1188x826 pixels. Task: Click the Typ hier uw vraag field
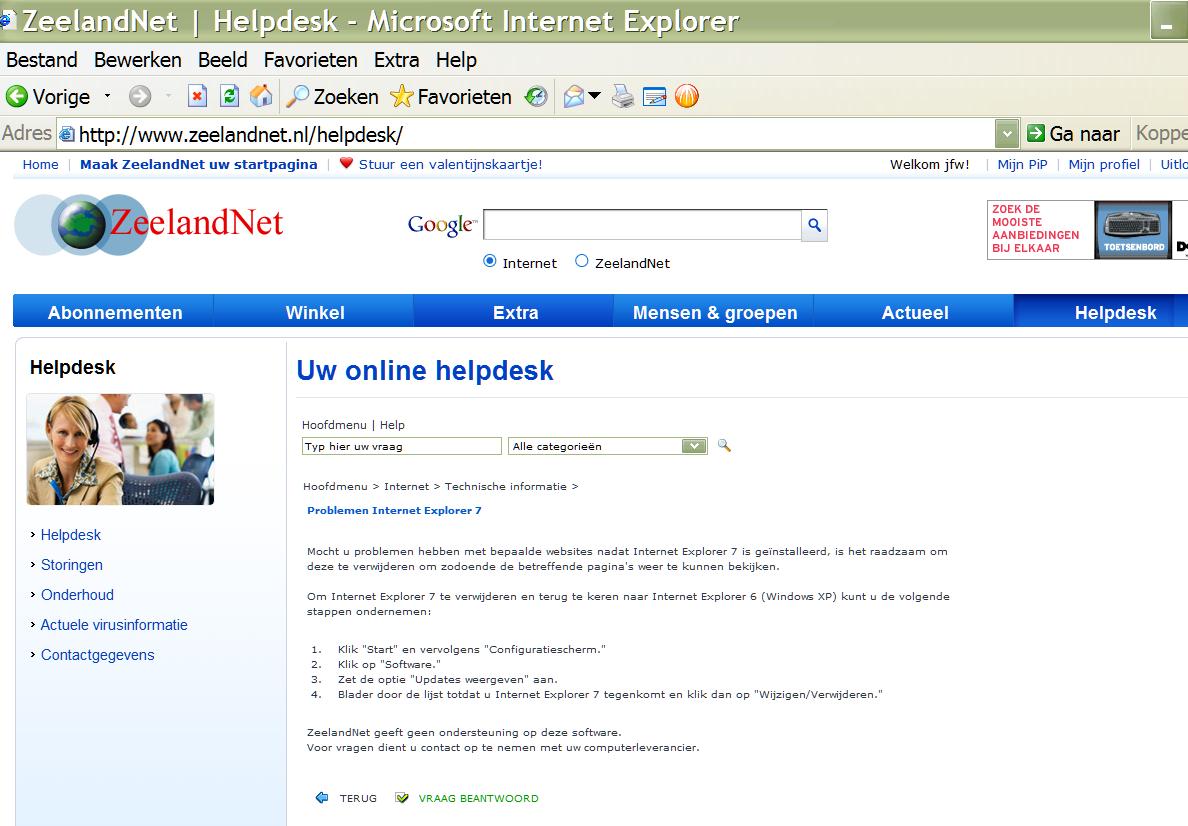(x=402, y=446)
